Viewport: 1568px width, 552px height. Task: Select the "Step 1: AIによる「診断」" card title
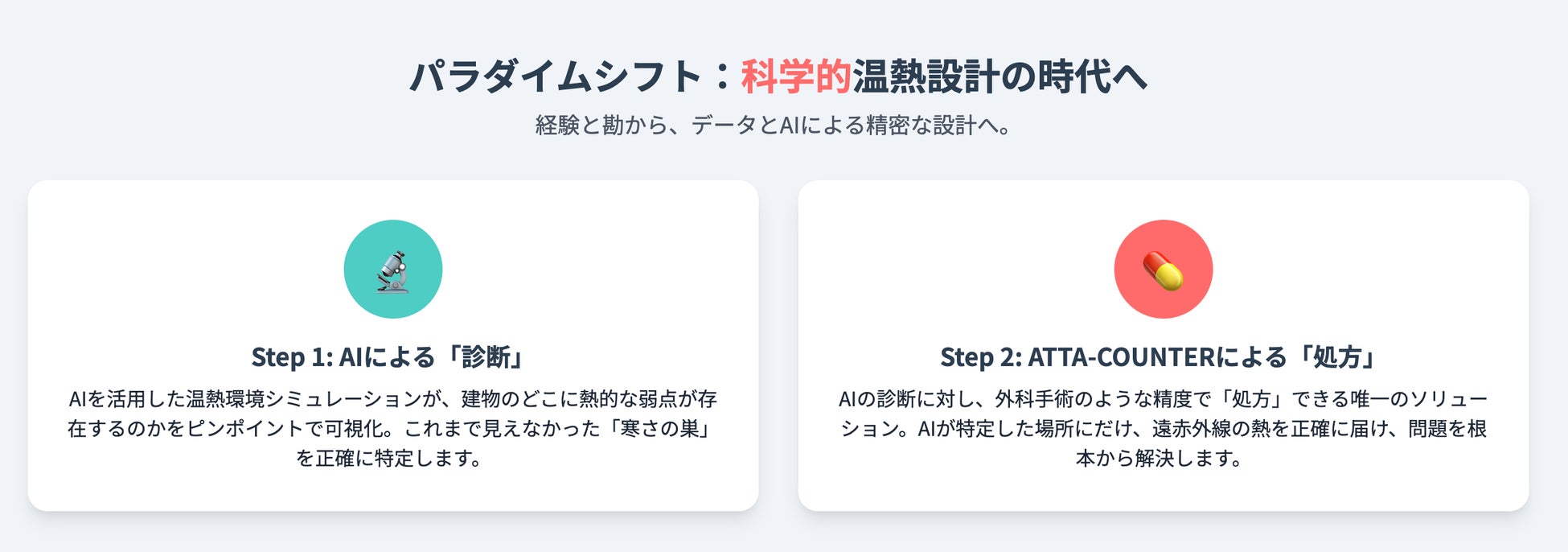click(388, 356)
